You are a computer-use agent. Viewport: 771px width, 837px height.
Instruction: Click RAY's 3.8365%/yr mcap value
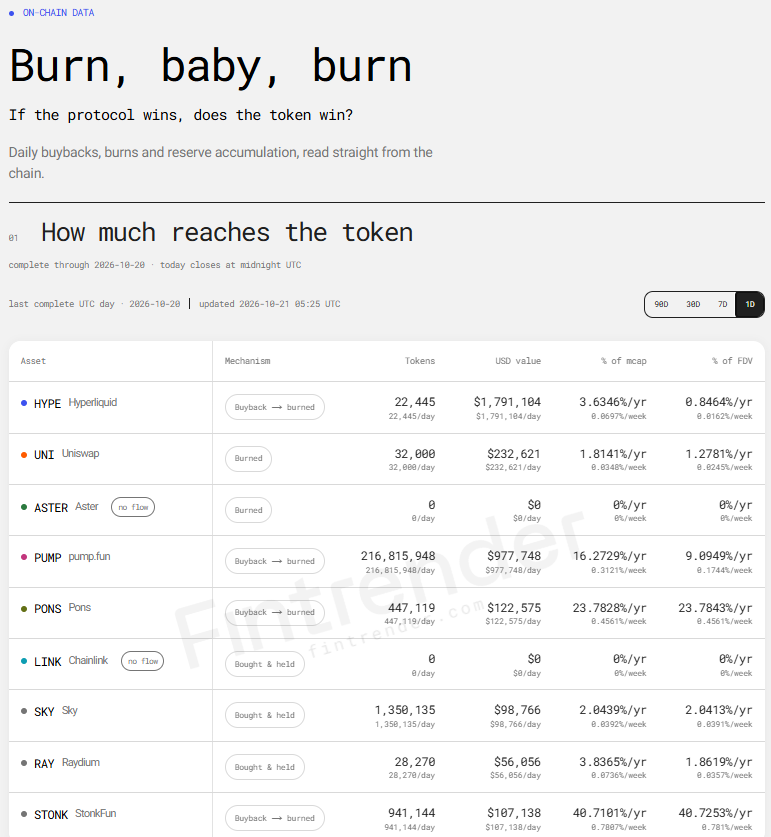click(613, 762)
